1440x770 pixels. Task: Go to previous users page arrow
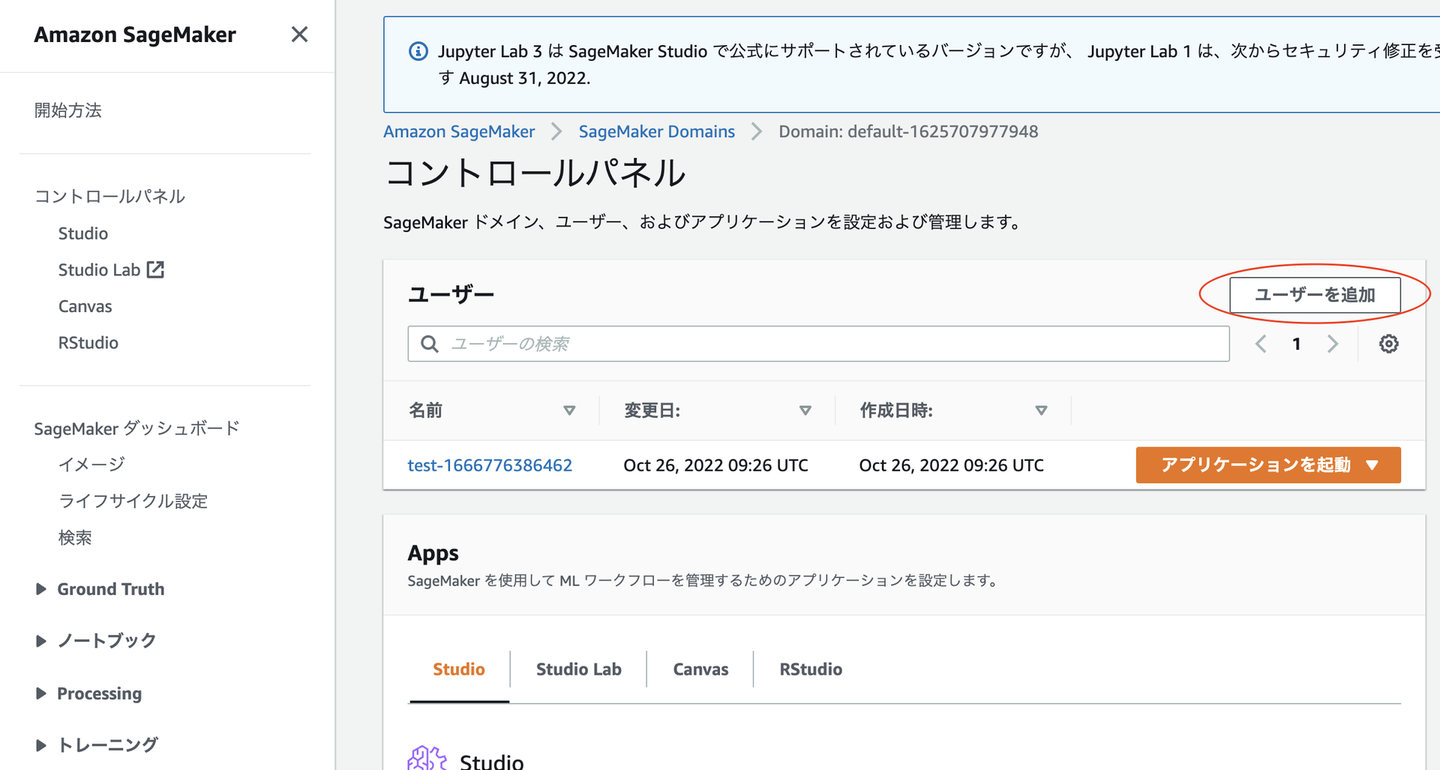1261,344
